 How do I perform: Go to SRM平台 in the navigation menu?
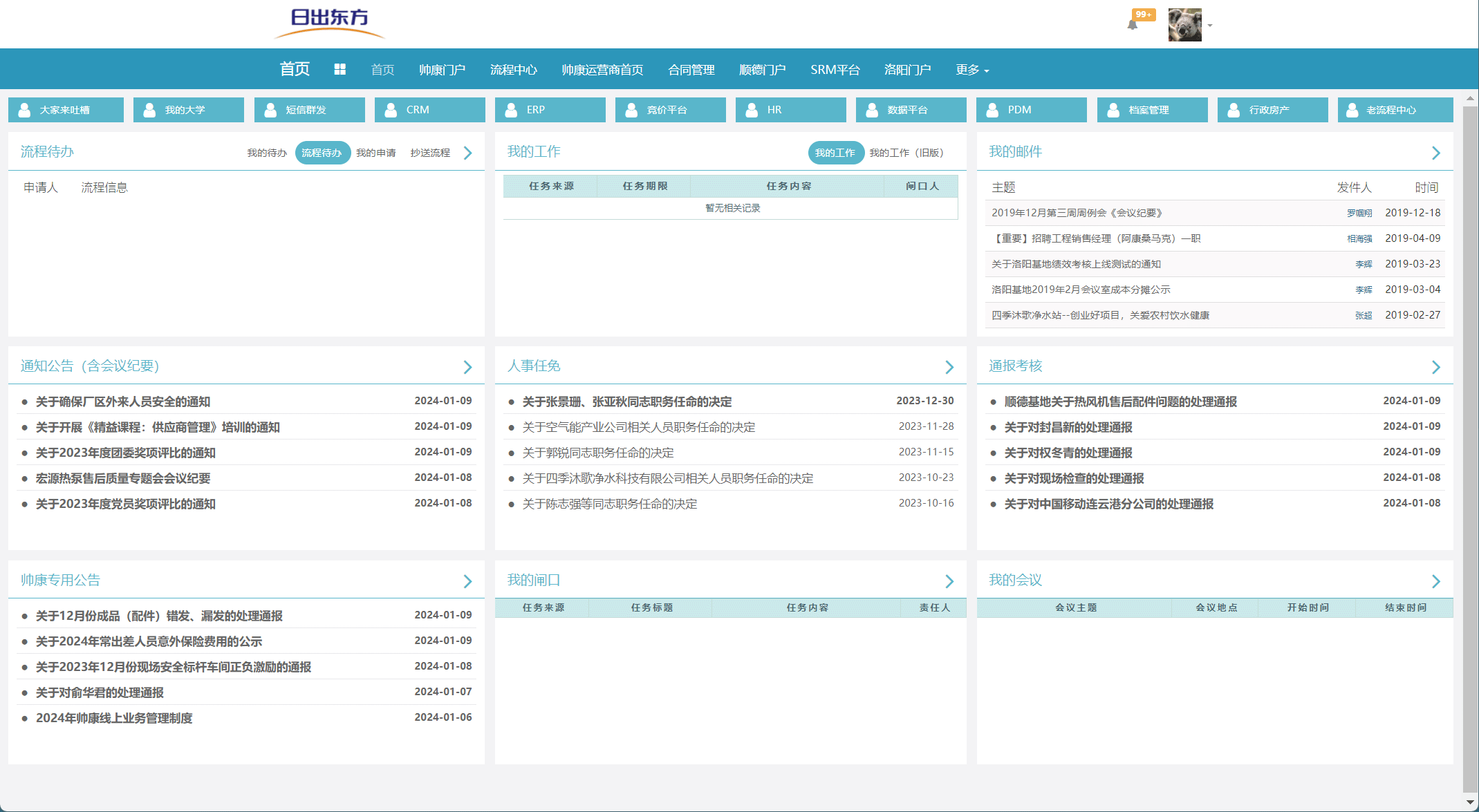(x=835, y=70)
